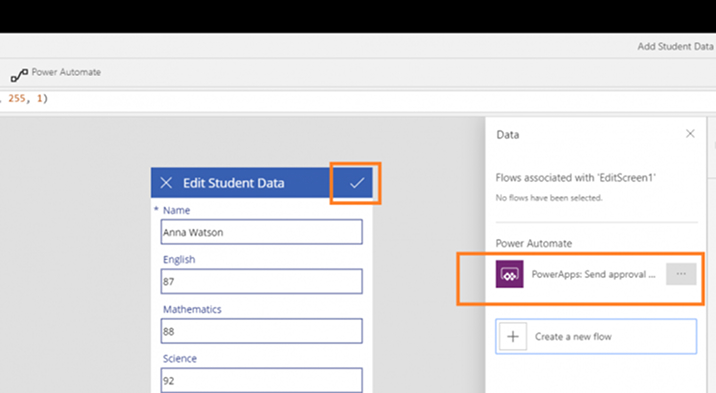Click the purple PowerApps flow icon
The image size is (716, 393).
tap(510, 274)
